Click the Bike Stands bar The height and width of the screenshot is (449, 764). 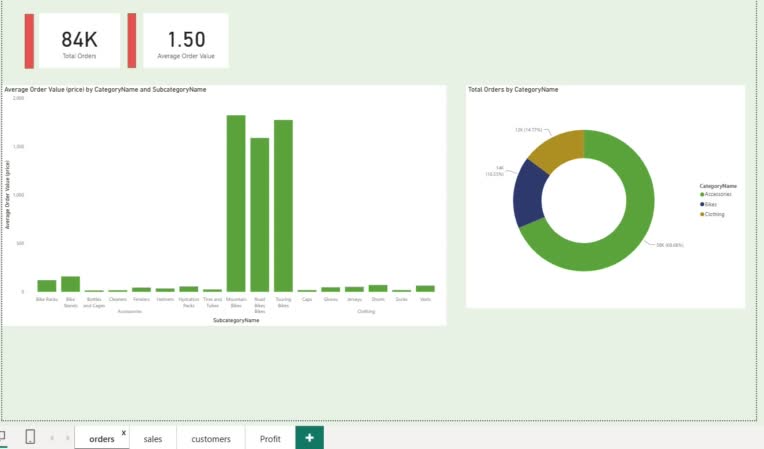pos(70,284)
